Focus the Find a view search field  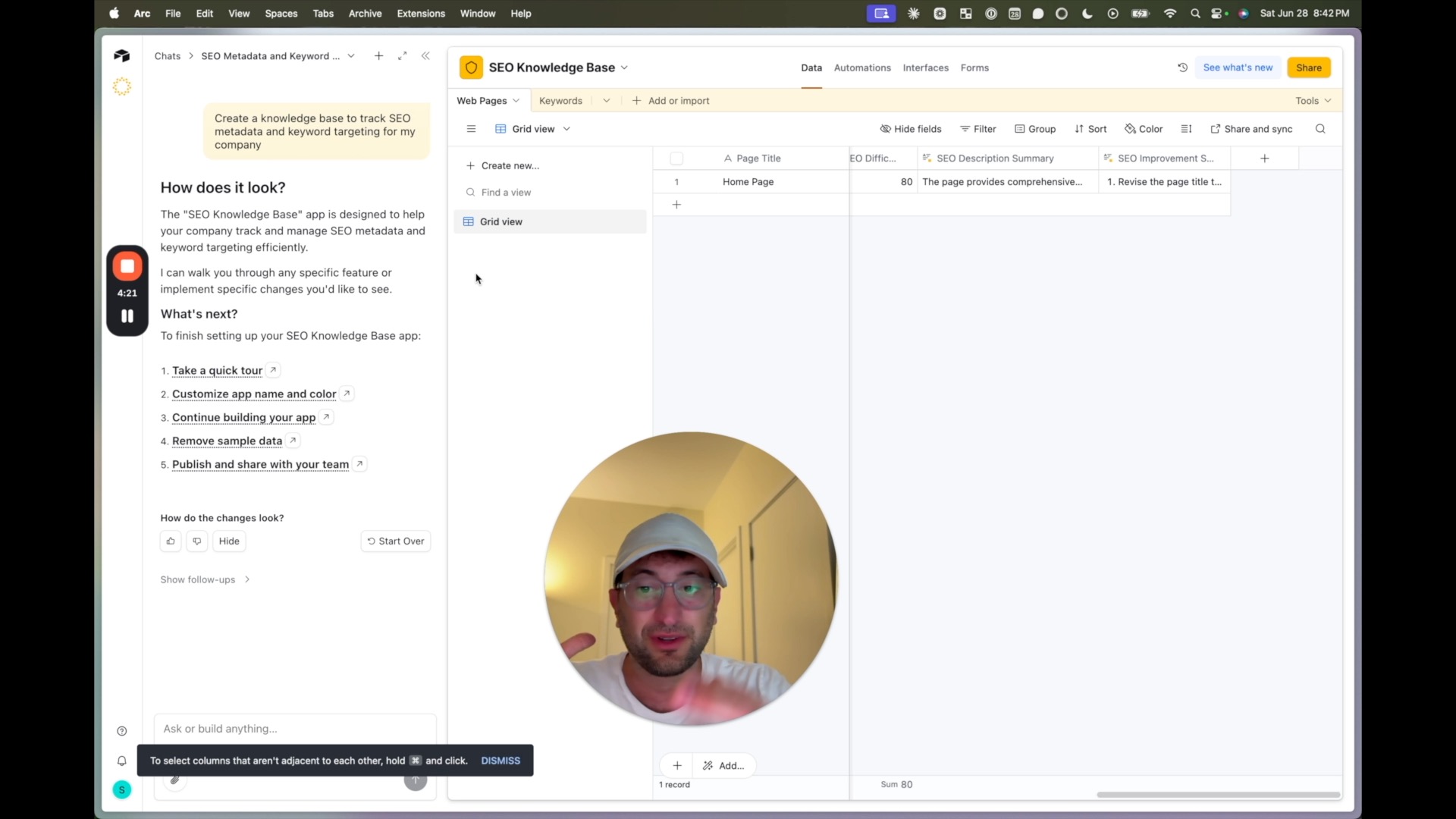click(550, 193)
